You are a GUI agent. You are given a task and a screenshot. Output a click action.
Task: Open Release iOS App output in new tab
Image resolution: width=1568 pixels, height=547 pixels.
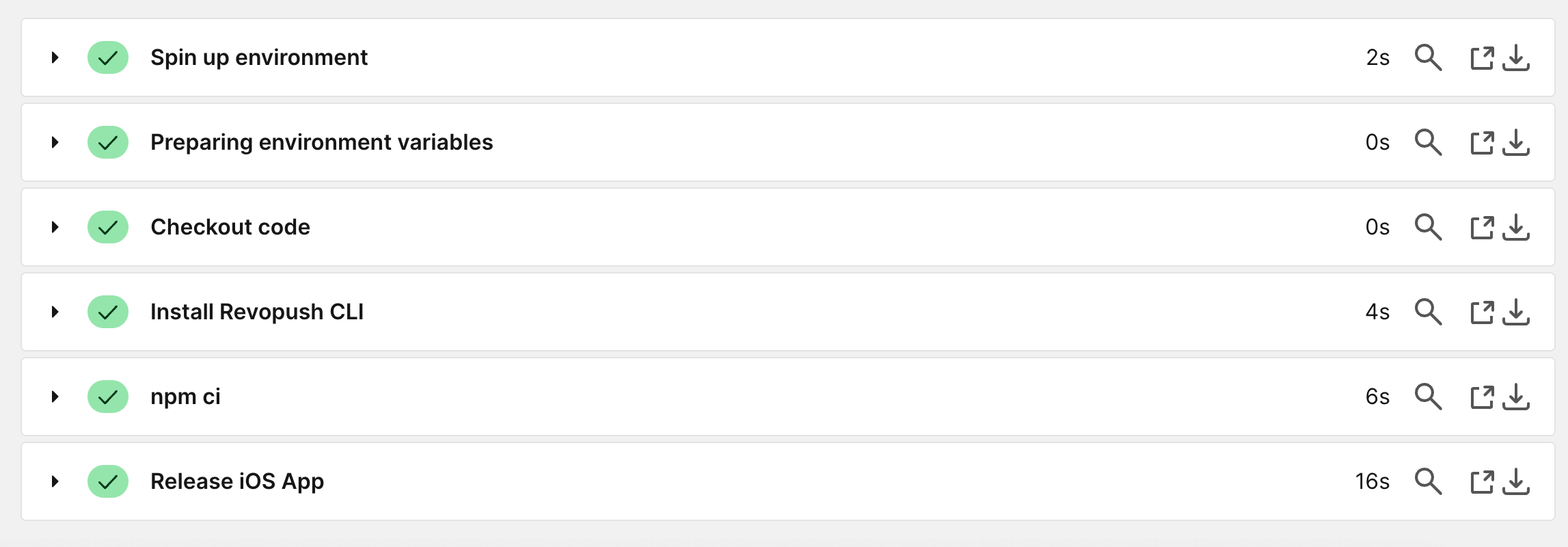point(1482,482)
